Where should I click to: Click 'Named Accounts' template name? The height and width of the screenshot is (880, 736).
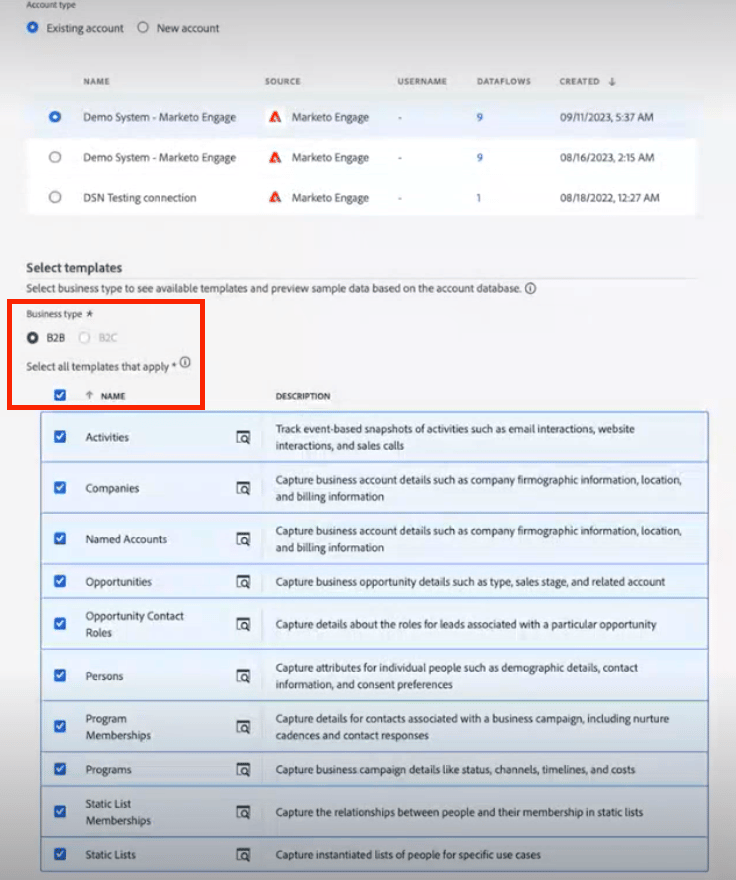(126, 539)
